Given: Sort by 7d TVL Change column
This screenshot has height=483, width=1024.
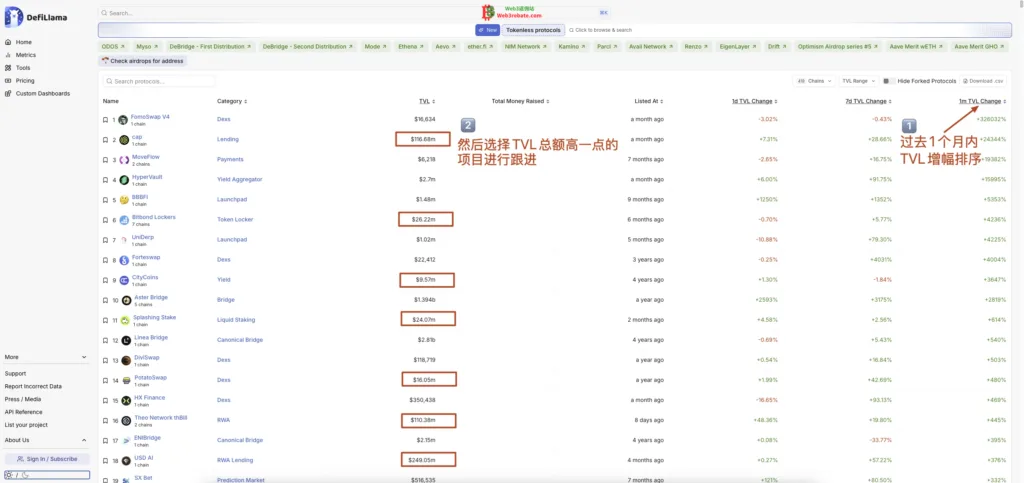Looking at the screenshot, I should point(869,101).
